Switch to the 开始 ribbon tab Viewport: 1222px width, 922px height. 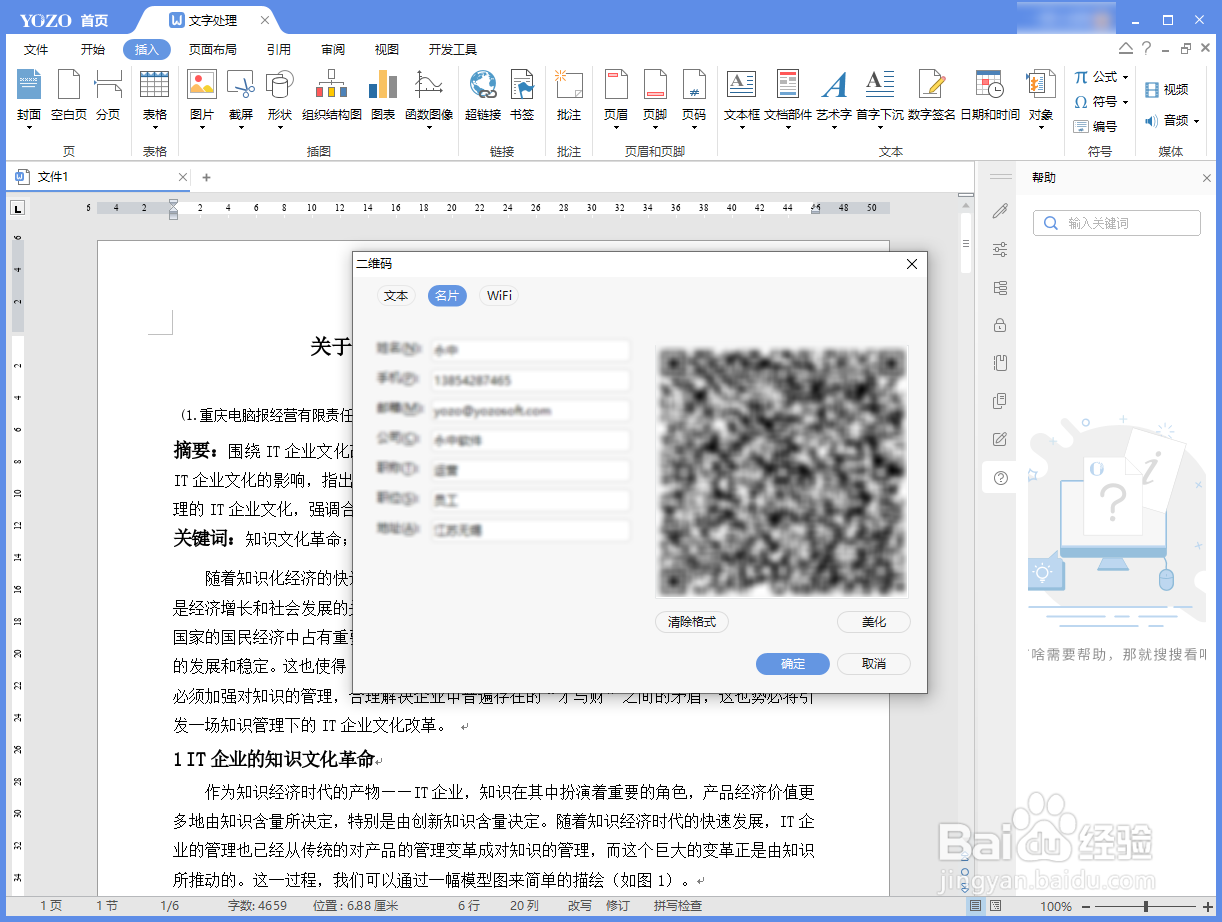point(93,50)
